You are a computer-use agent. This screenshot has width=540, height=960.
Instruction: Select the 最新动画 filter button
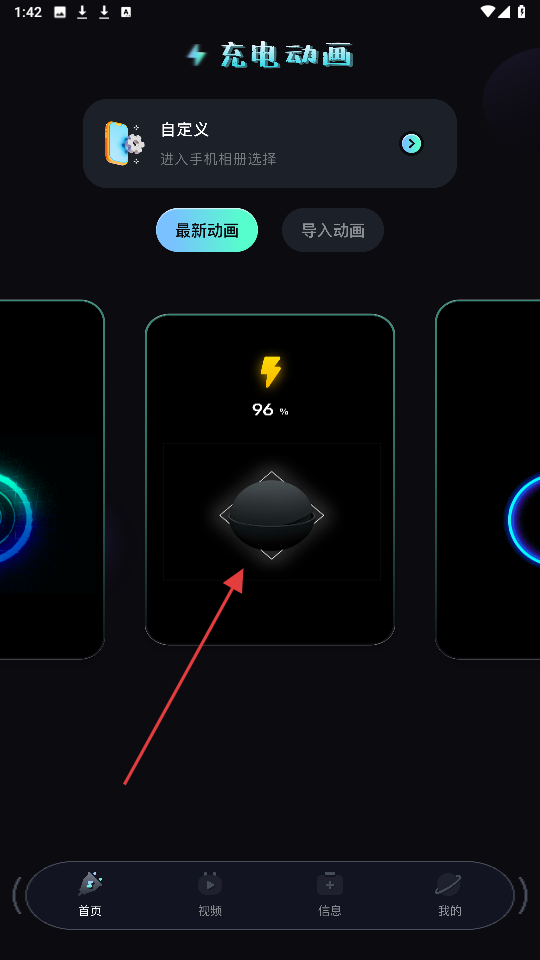[x=207, y=230]
